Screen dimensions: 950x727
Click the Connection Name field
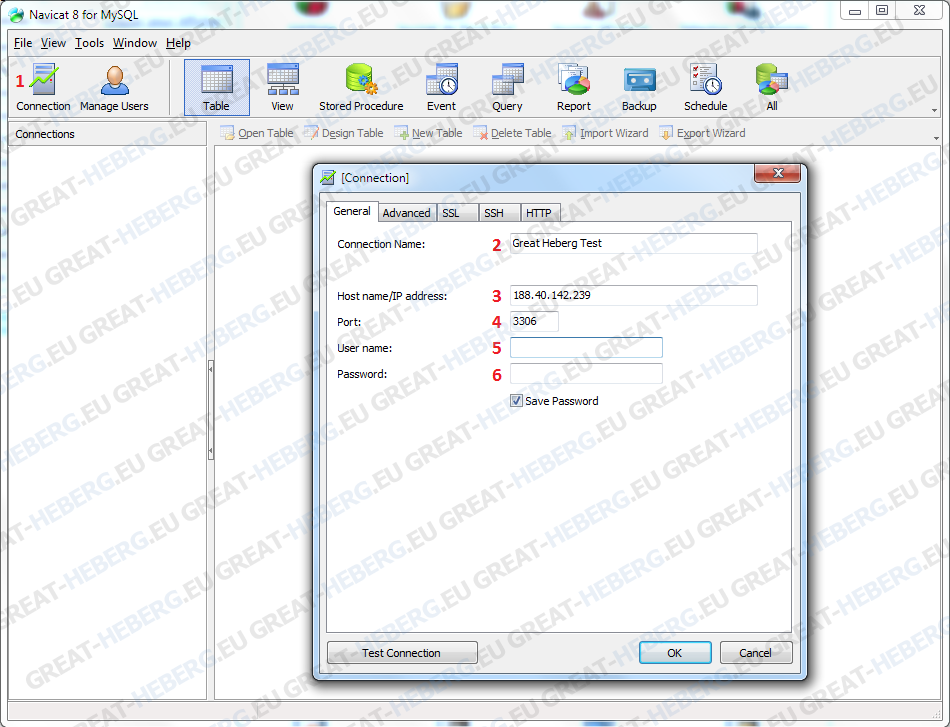pos(633,244)
